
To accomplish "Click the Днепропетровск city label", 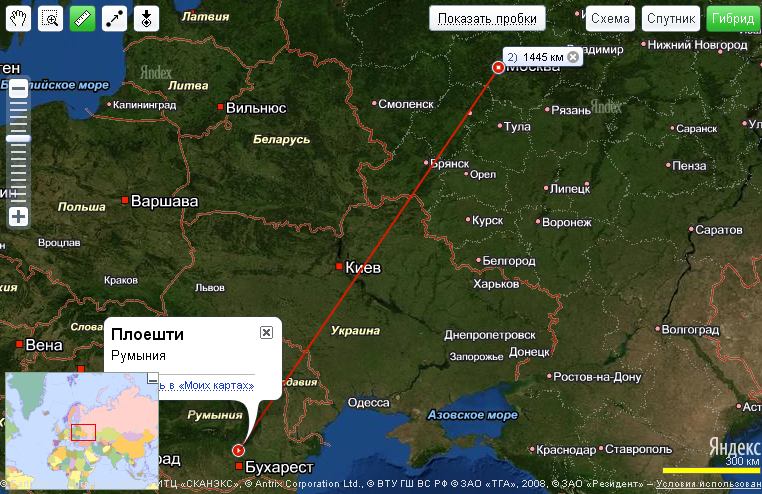I will coord(490,335).
